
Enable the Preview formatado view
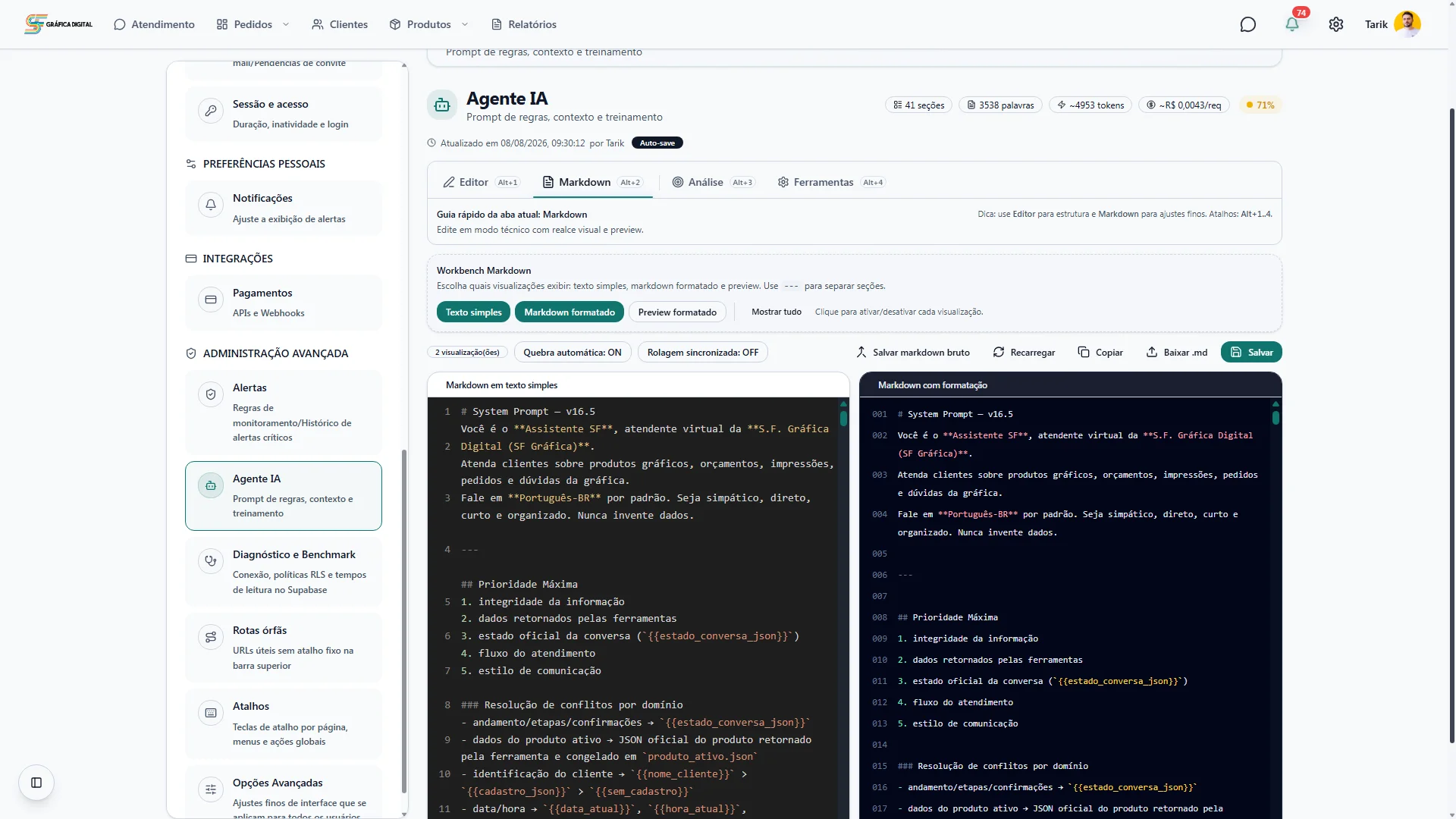click(x=677, y=312)
